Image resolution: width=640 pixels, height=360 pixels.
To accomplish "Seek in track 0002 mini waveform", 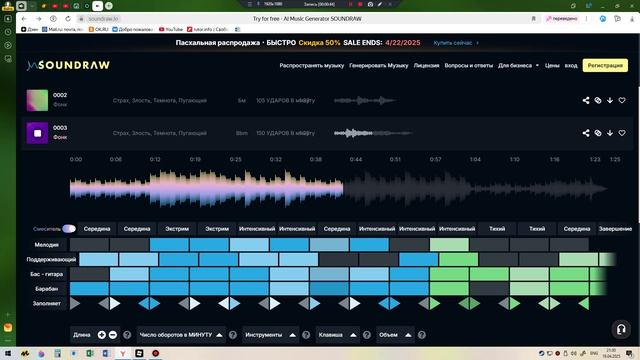I will click(x=364, y=100).
